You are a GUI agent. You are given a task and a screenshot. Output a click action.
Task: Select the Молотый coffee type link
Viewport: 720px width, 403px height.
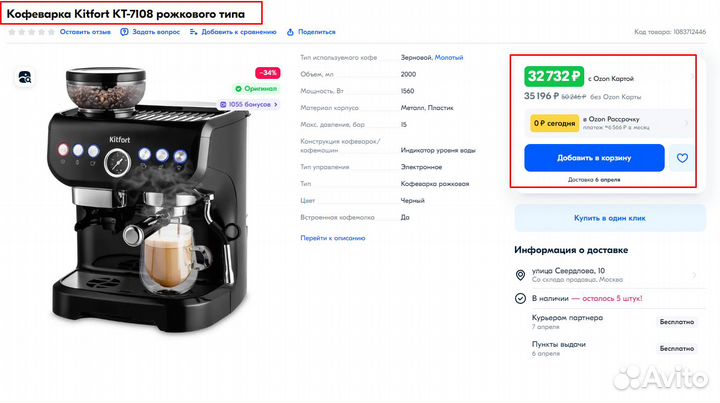[449, 57]
